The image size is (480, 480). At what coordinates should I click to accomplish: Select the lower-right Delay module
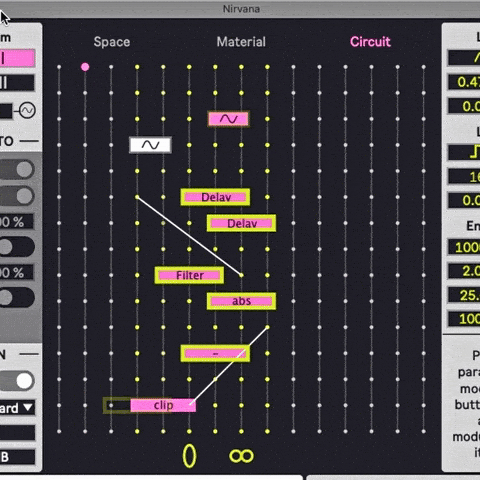click(x=241, y=223)
